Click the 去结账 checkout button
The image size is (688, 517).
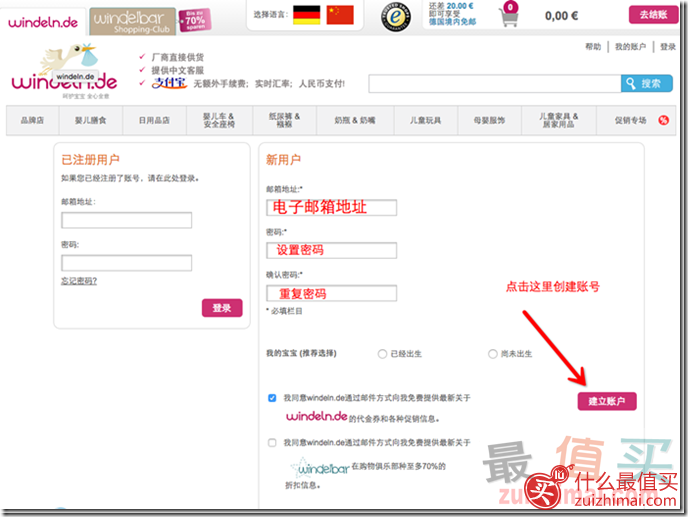[653, 15]
